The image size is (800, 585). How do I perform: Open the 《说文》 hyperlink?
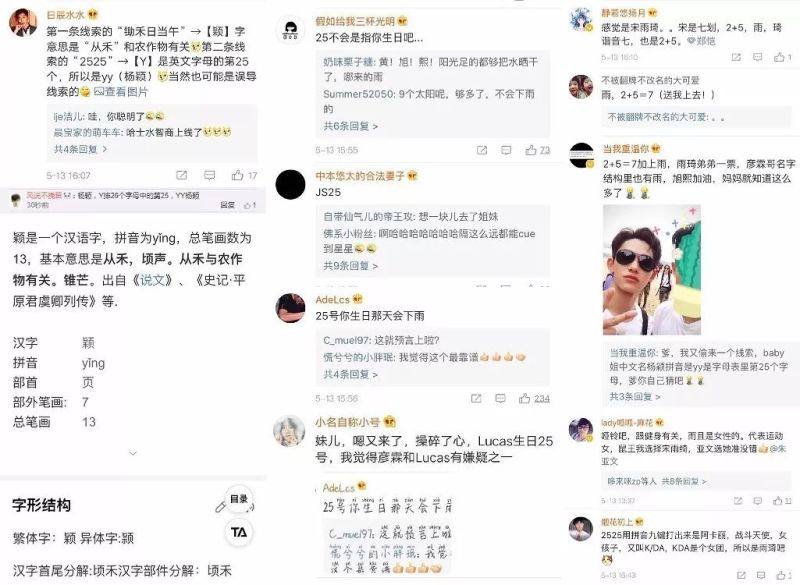coord(153,280)
